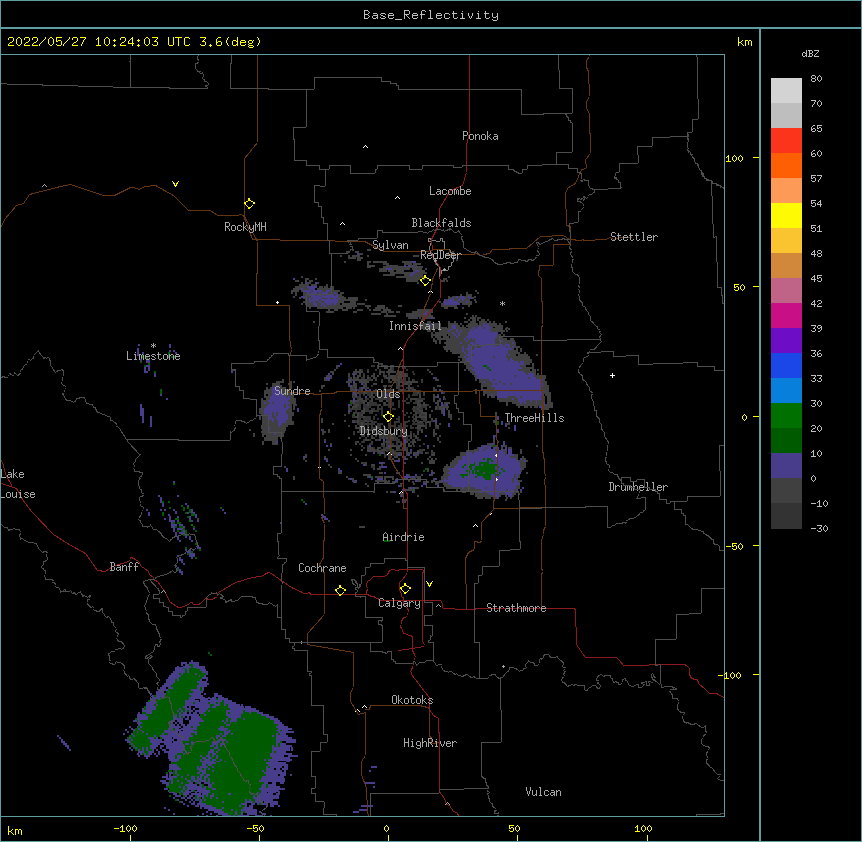Select the Didsbury label
Screen dimensions: 862x842
(383, 431)
